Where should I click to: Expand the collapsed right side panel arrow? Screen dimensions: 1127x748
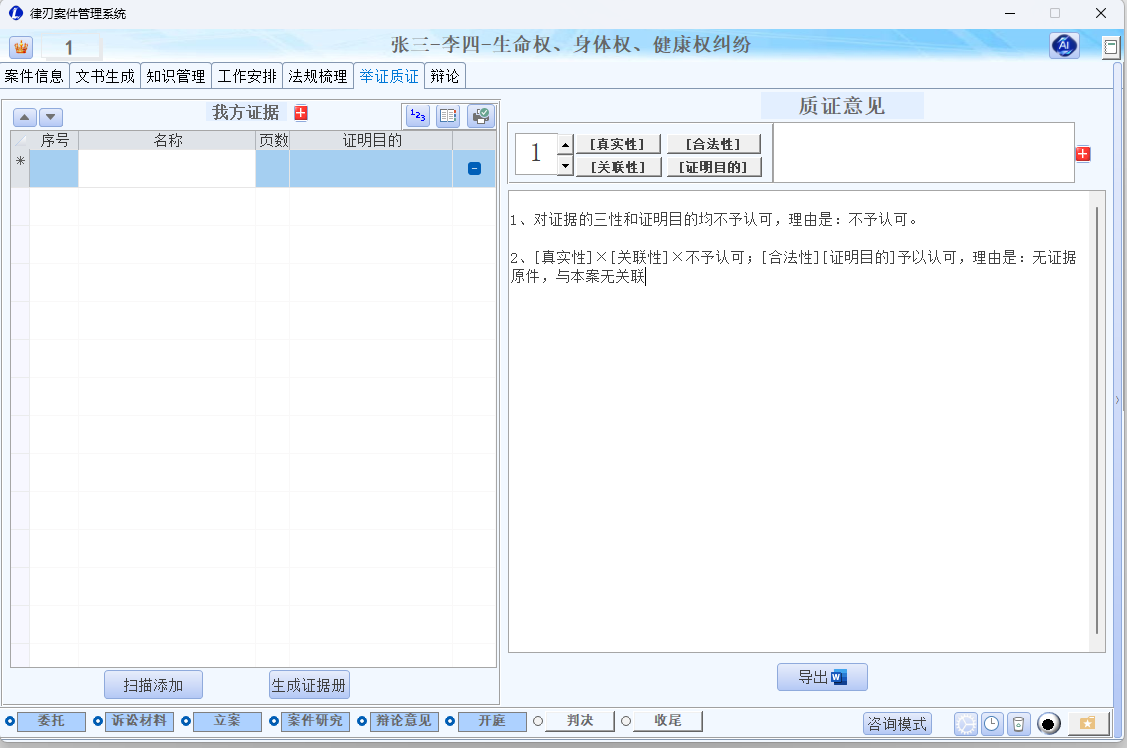[1118, 400]
